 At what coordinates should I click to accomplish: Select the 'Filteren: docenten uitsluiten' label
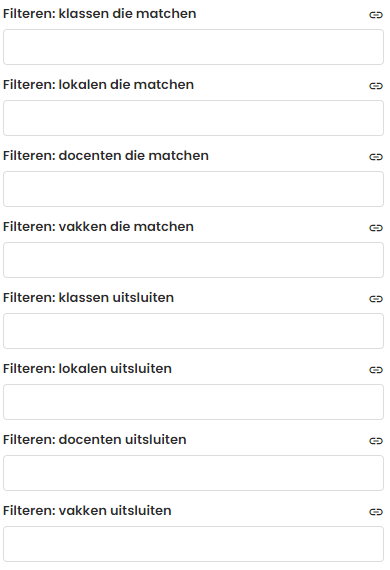(x=95, y=439)
